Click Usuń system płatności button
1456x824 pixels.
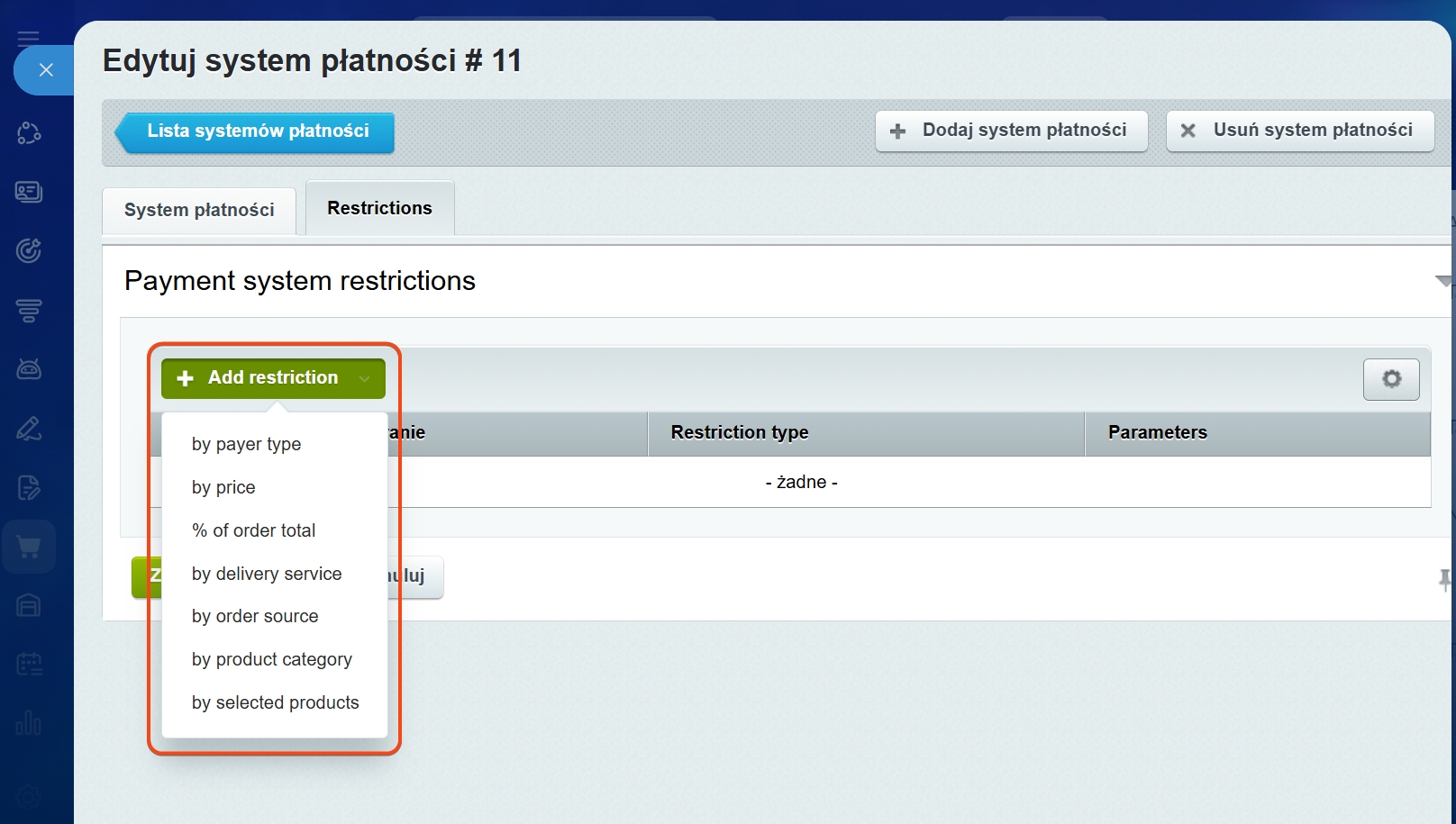point(1299,131)
